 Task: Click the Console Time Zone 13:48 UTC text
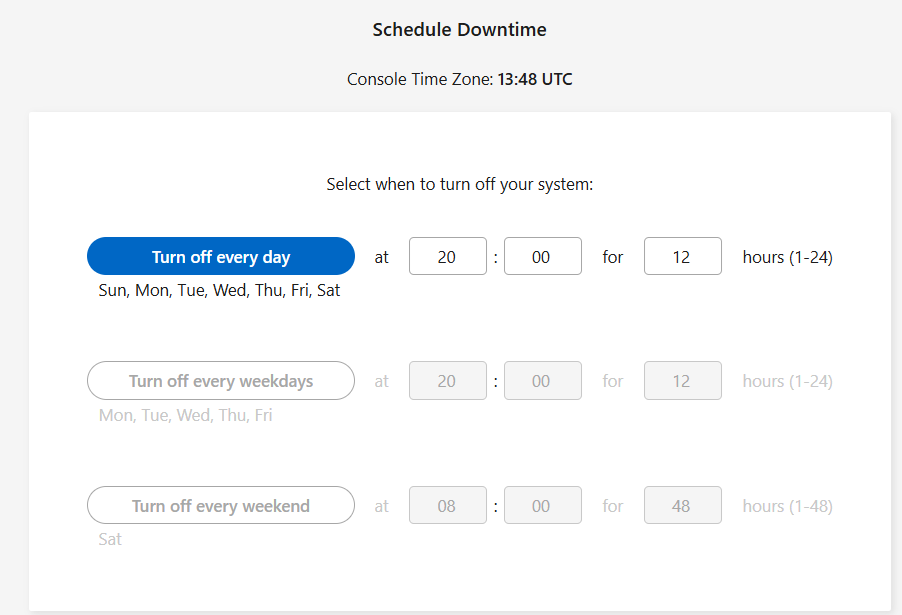click(x=459, y=79)
